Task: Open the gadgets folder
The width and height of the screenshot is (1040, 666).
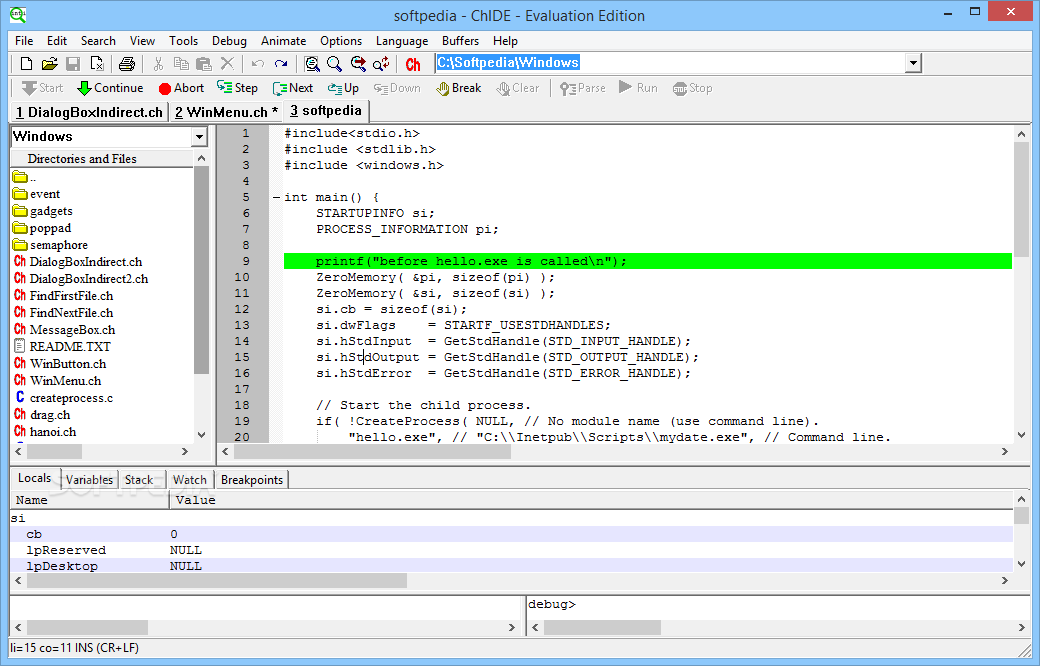Action: coord(43,211)
